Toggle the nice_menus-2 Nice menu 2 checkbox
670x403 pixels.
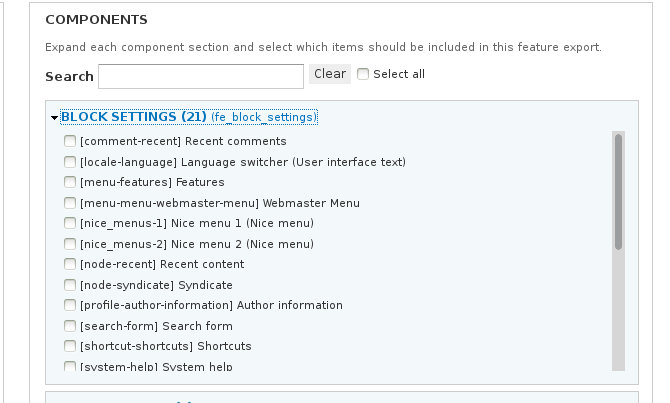70,244
